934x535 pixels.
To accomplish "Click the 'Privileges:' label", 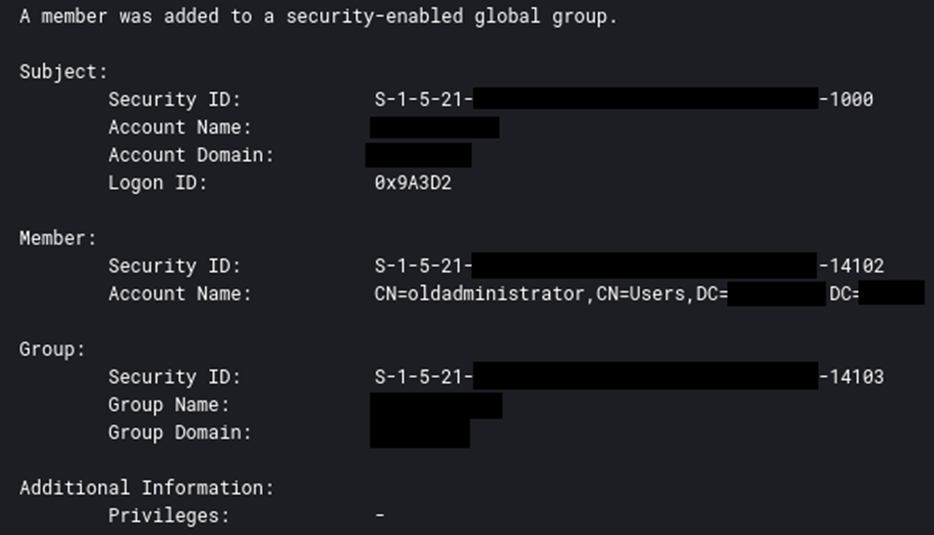I will pos(169,516).
